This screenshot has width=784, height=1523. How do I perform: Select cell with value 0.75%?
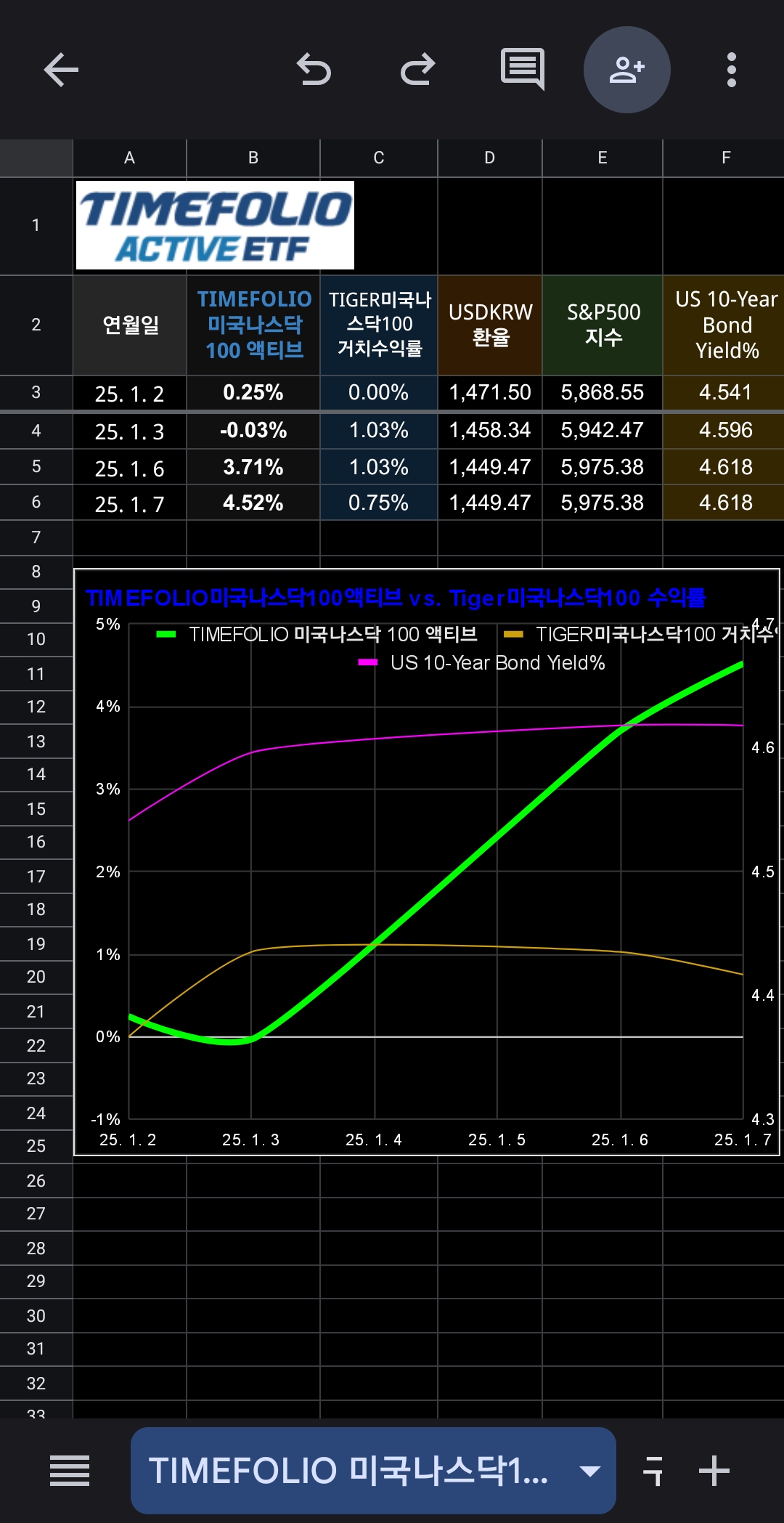point(379,503)
